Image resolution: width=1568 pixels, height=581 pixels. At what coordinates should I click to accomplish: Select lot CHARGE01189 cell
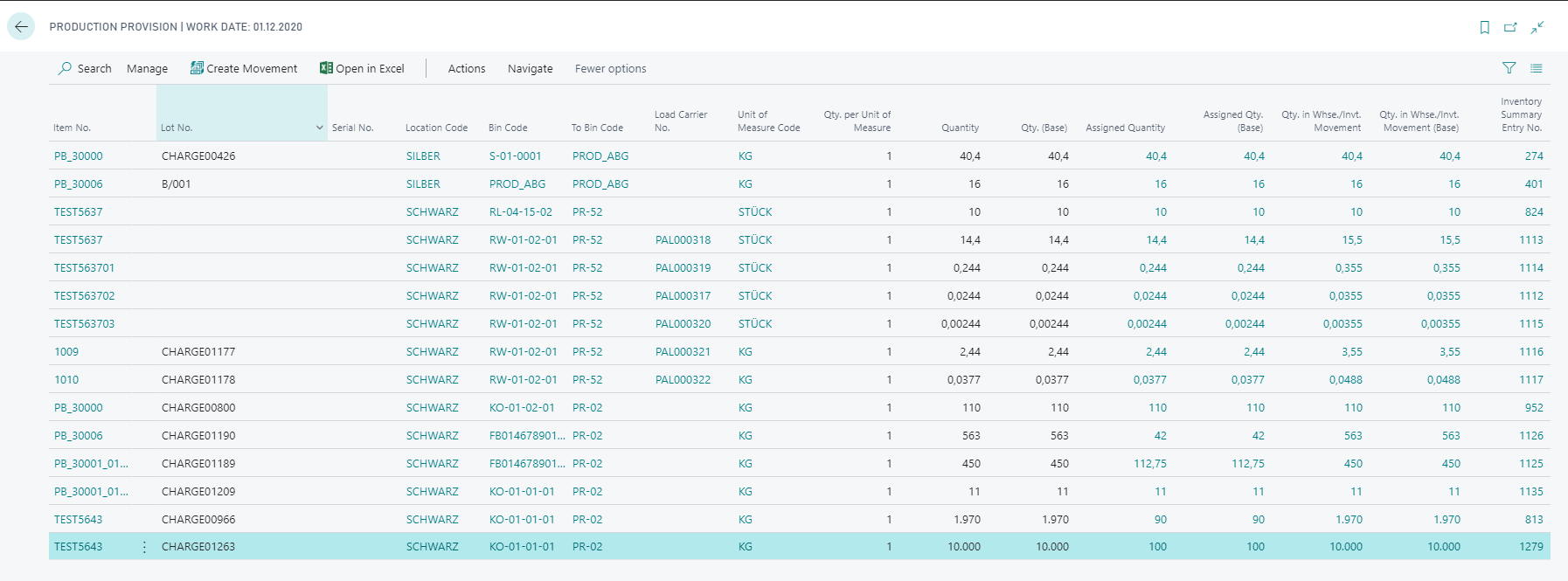198,464
